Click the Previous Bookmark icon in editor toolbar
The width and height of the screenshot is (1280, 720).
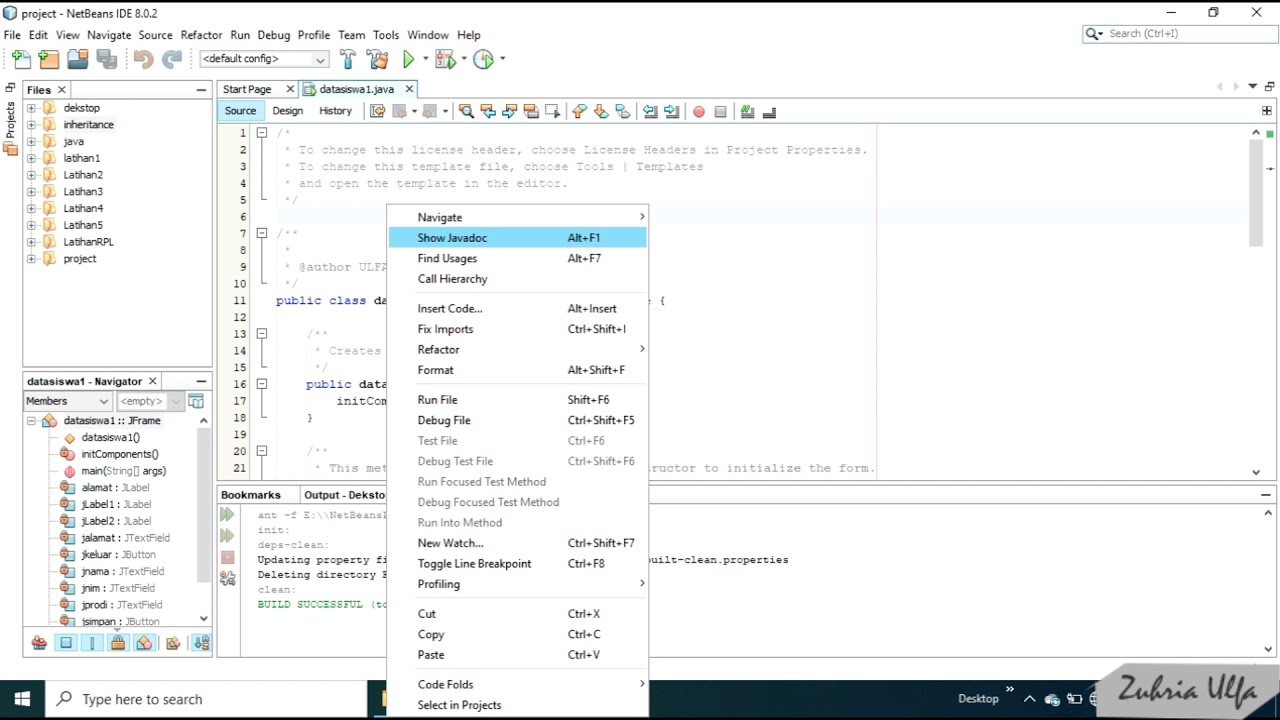pos(579,111)
